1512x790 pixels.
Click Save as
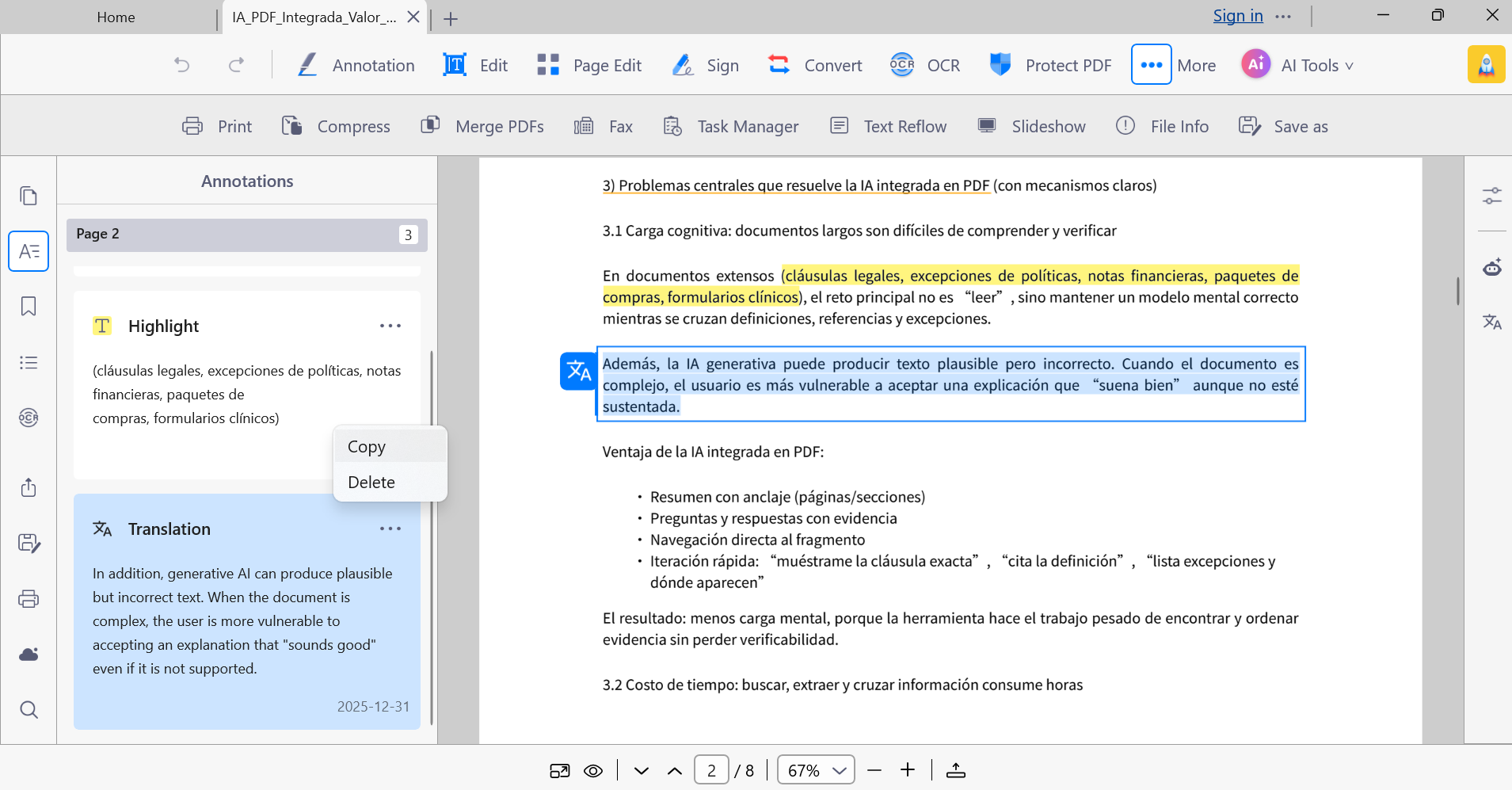click(1283, 127)
